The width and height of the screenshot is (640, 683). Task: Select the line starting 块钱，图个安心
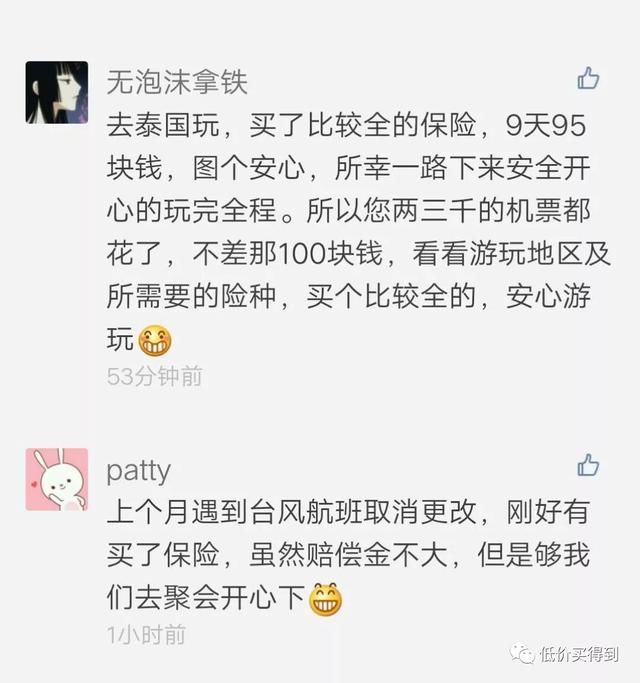pos(349,169)
